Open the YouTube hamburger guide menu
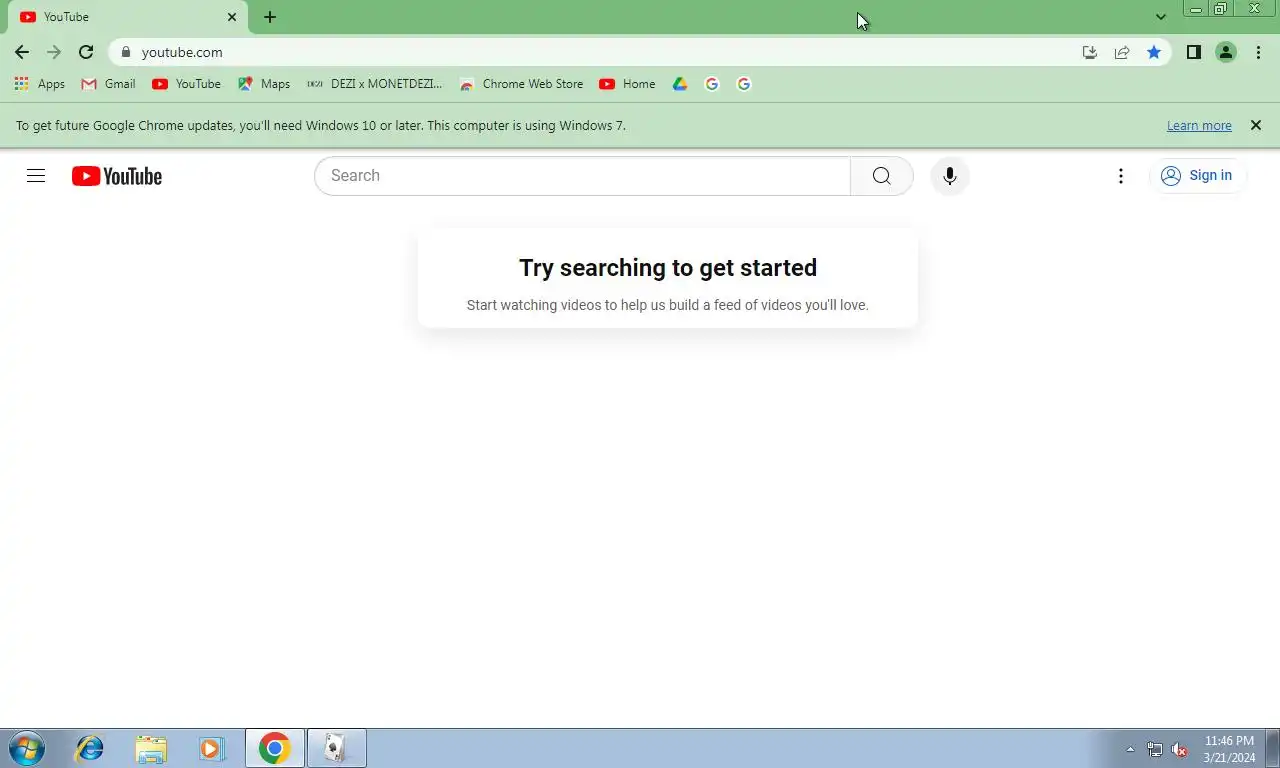The width and height of the screenshot is (1280, 768). click(36, 176)
